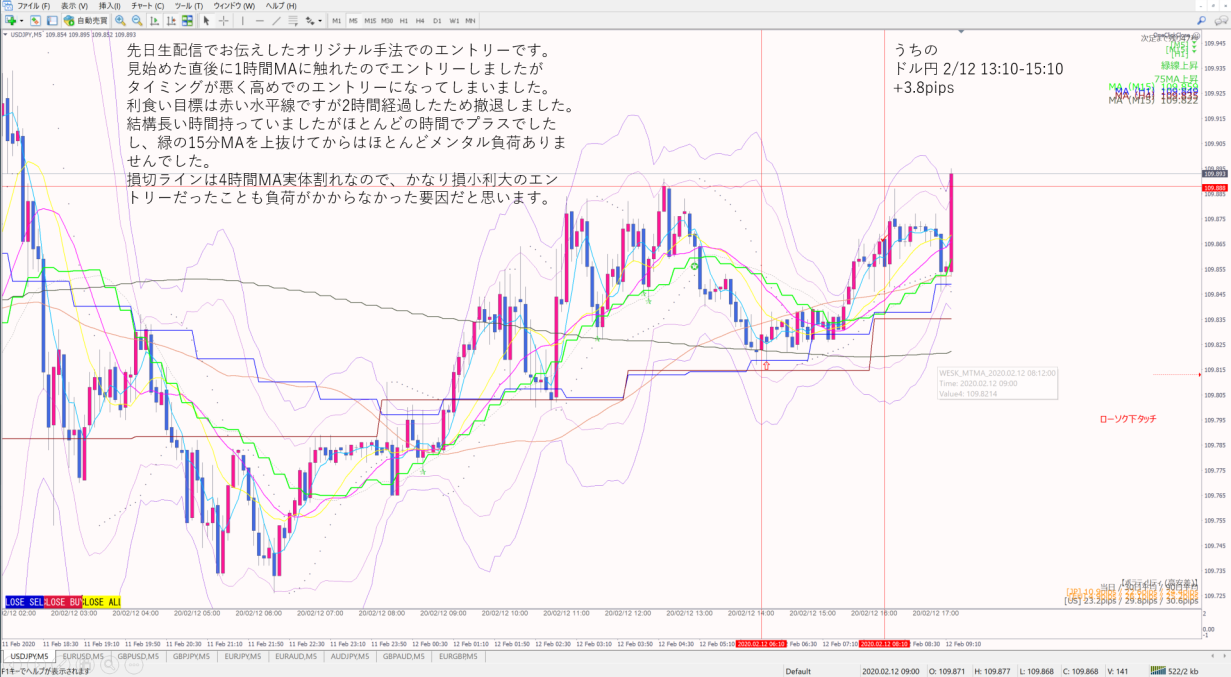
Task: Select the trendline drawing tool
Action: 276,20
